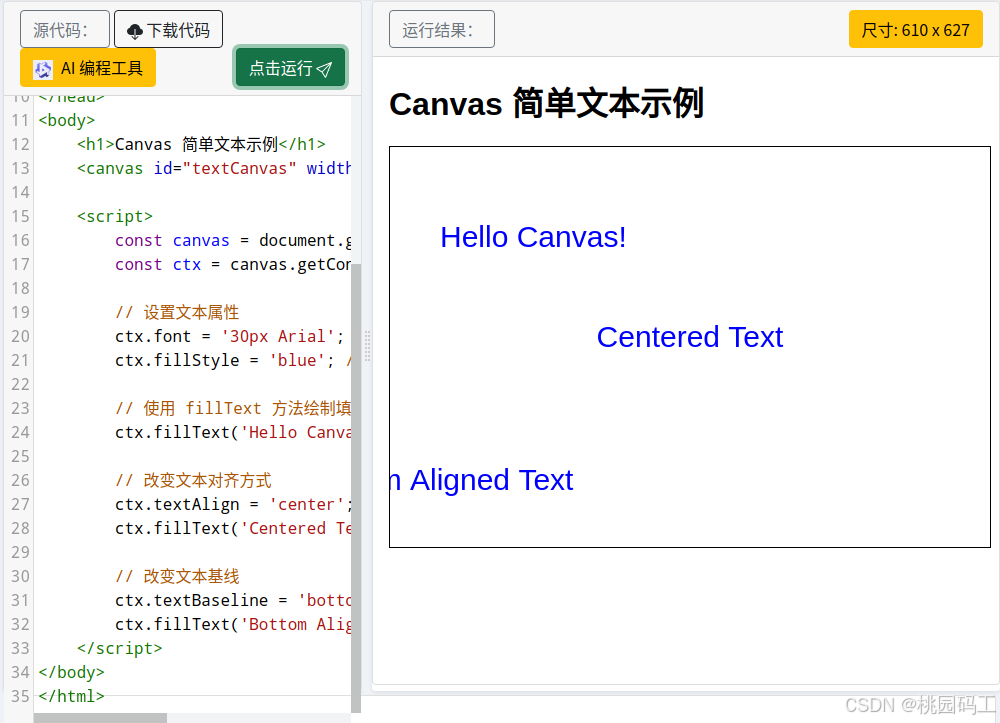
Task: Click the 'const canvas' code line
Action: point(233,240)
